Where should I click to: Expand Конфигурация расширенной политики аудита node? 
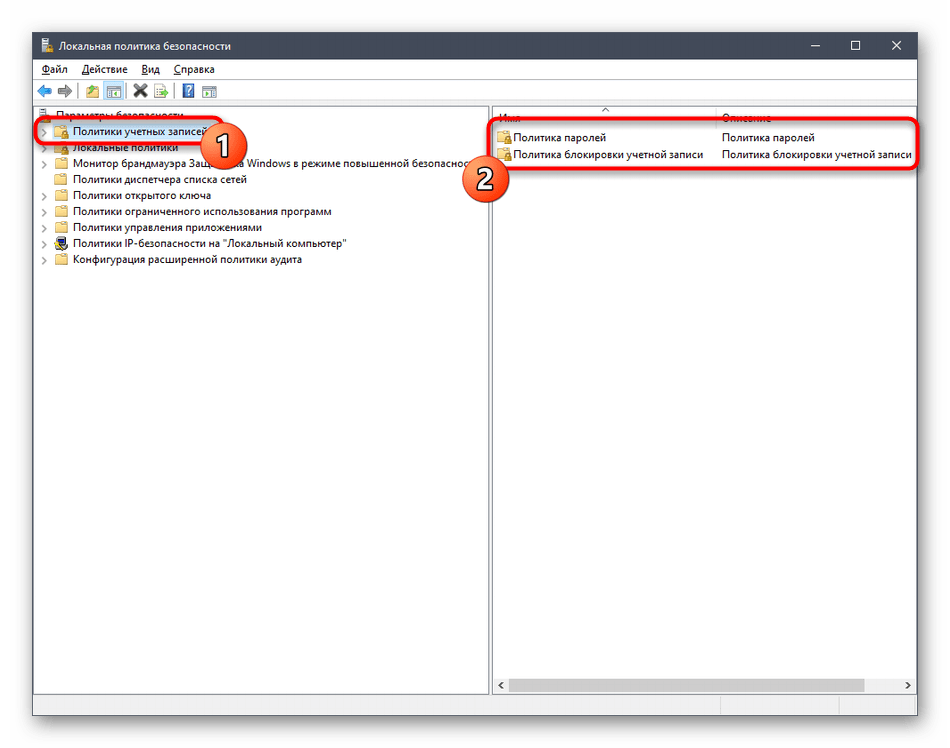click(43, 260)
